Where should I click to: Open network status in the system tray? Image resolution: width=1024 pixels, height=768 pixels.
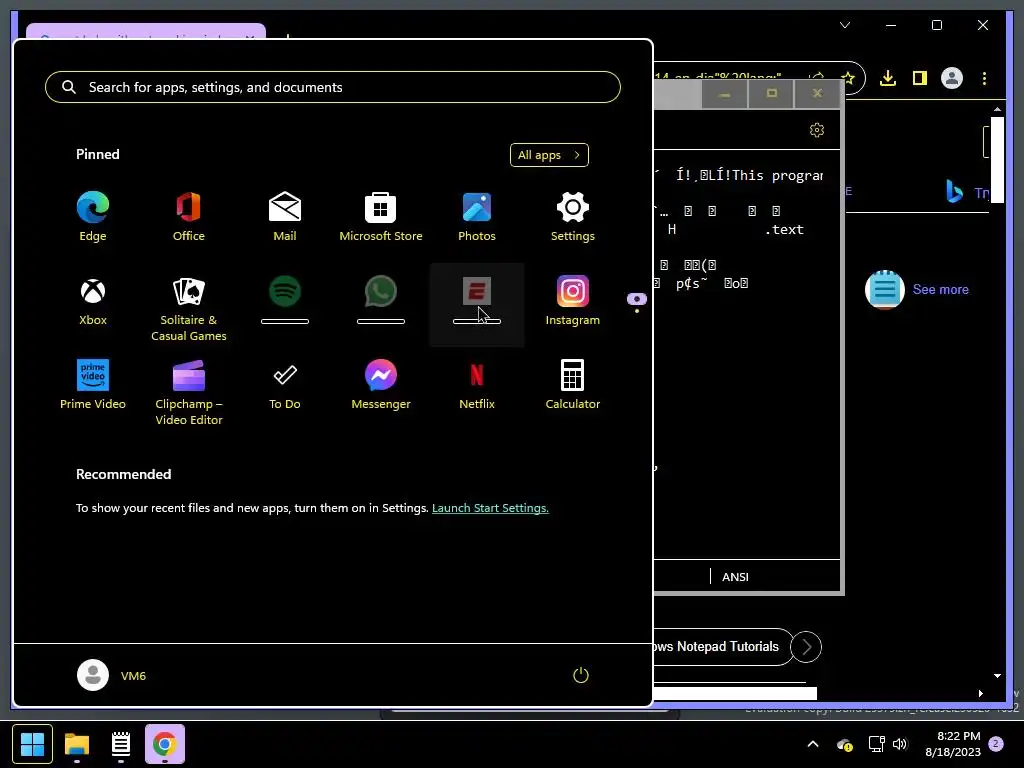876,744
